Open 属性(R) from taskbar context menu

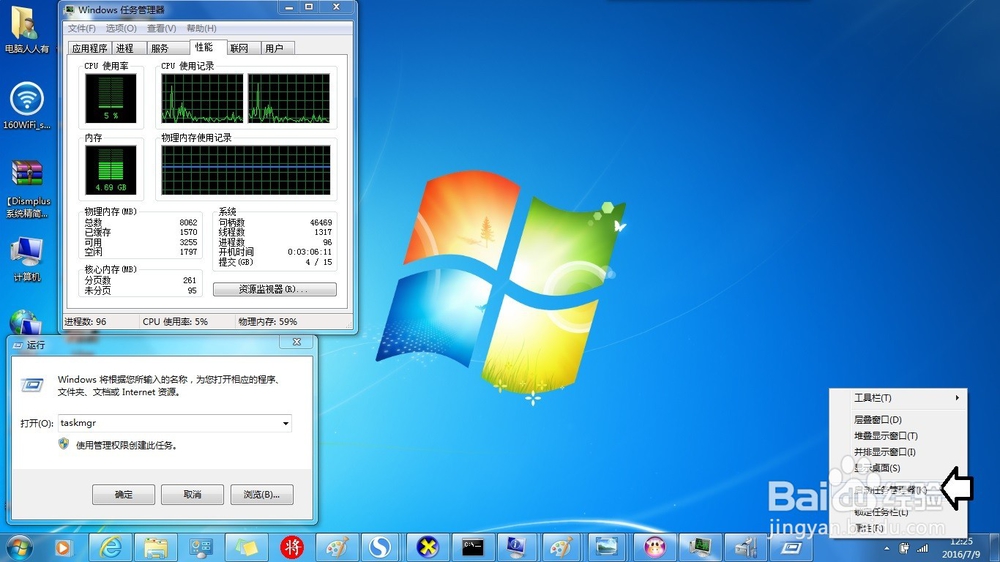point(898,528)
